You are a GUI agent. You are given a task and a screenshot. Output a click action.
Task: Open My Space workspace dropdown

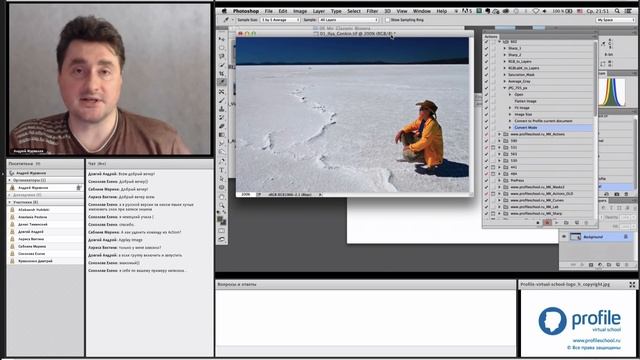click(616, 20)
